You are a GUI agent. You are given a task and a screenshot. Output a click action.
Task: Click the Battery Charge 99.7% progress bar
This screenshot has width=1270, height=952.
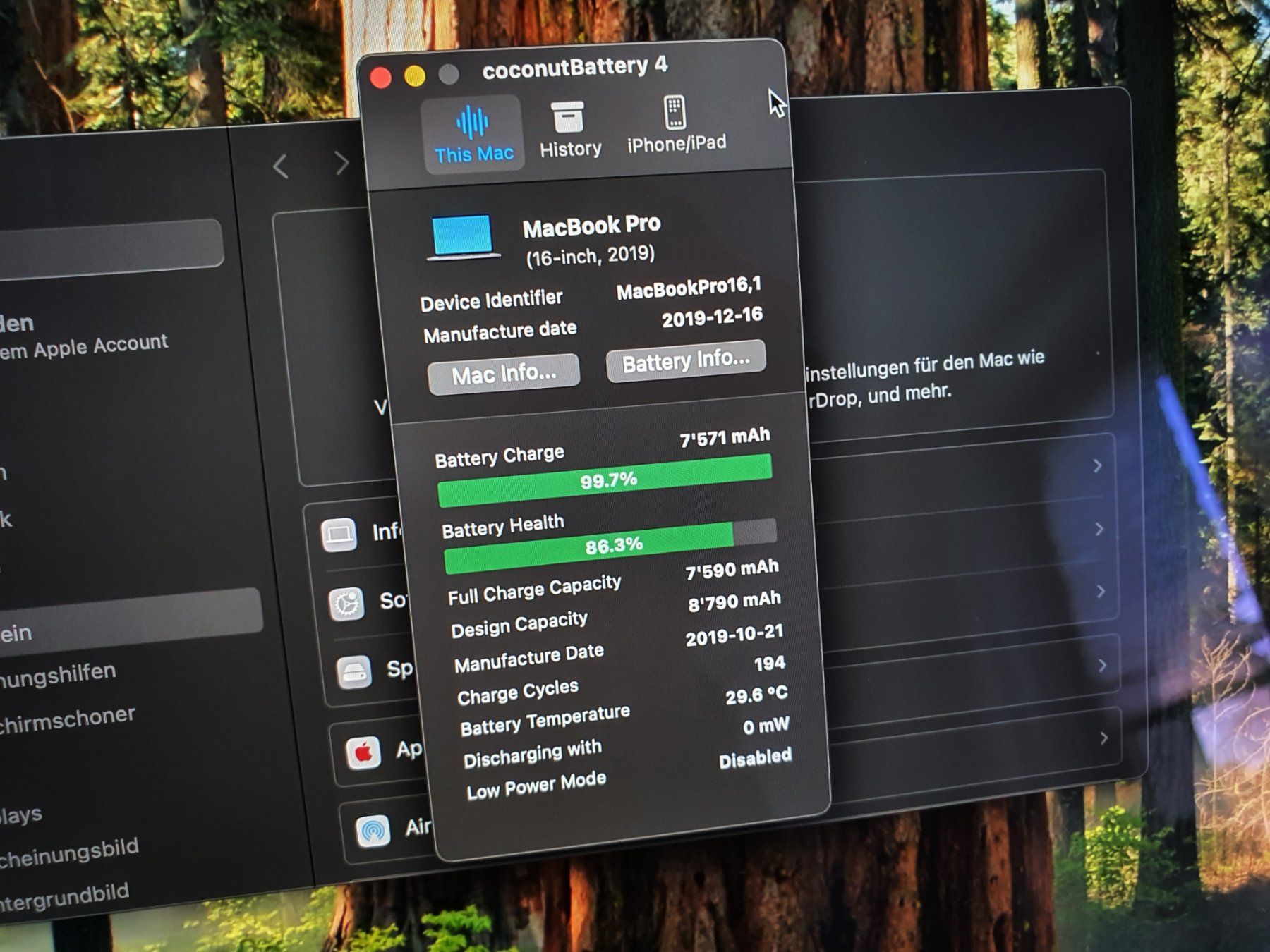(x=605, y=480)
